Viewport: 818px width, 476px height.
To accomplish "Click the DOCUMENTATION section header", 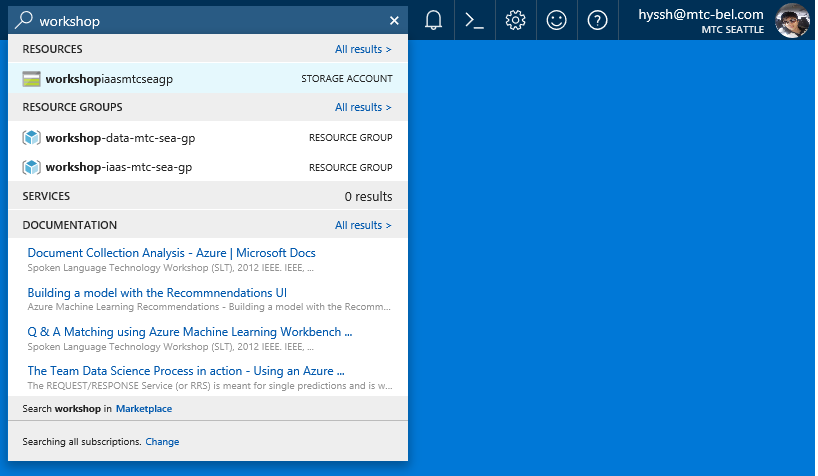I will (x=69, y=225).
